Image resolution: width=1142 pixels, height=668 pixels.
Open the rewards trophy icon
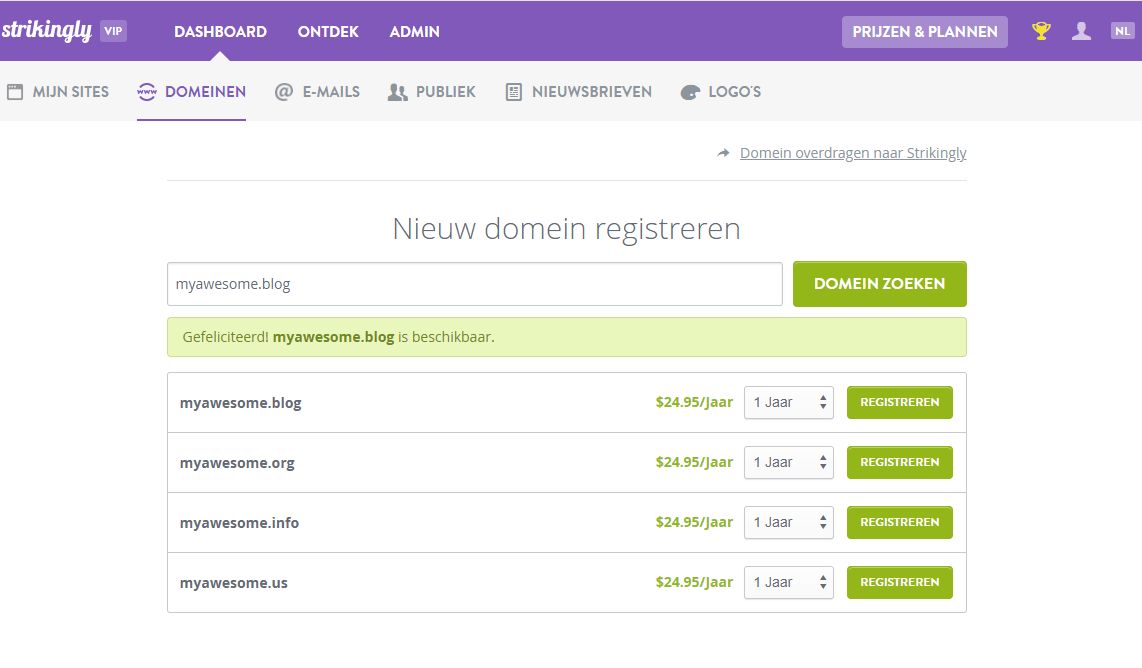1040,31
